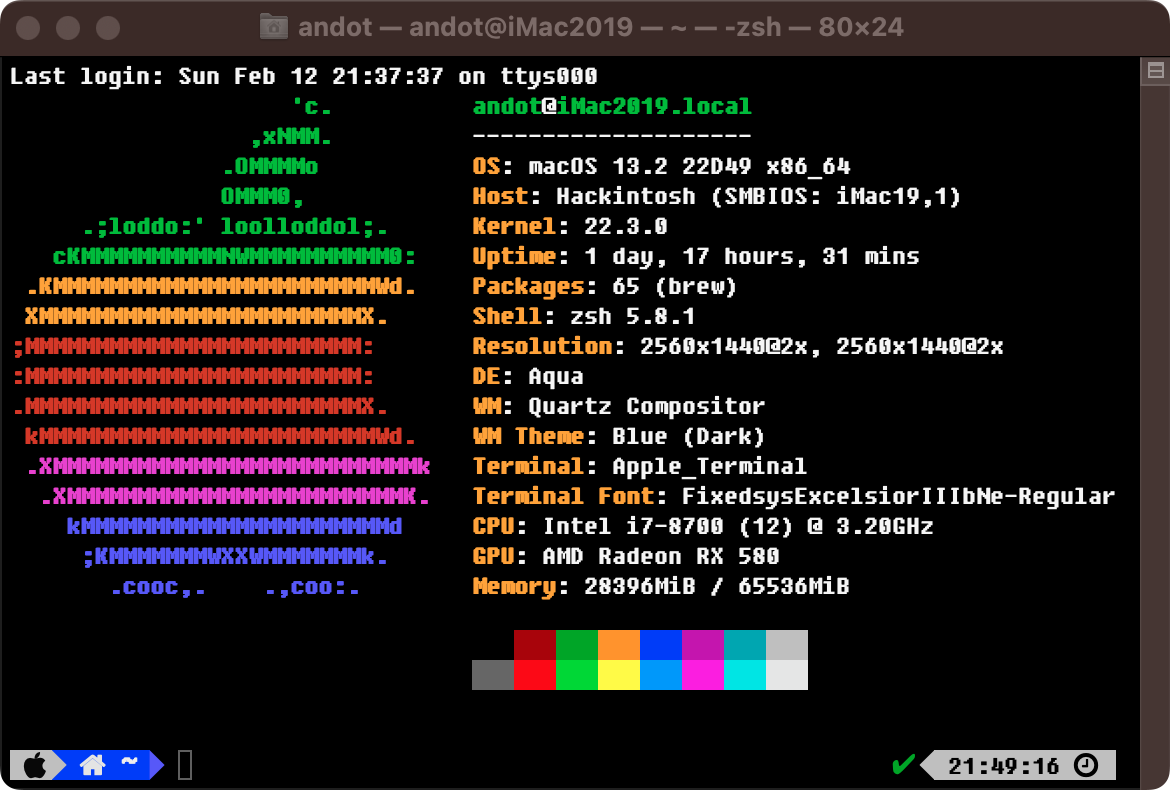Click the 'Kernel: 22.3.0' line
Image resolution: width=1170 pixels, height=790 pixels.
[x=570, y=226]
